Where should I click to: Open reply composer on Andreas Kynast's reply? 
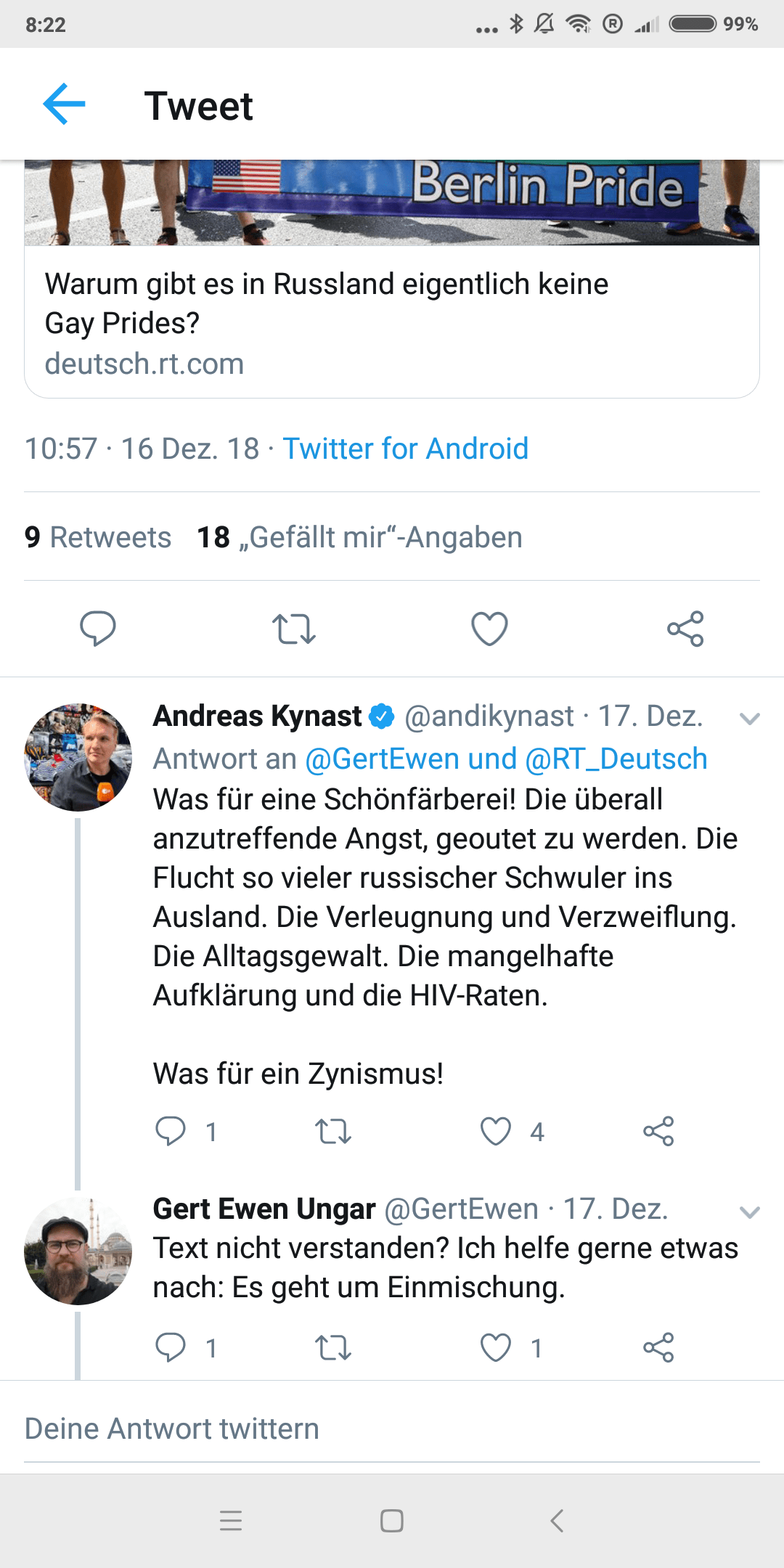173,1130
